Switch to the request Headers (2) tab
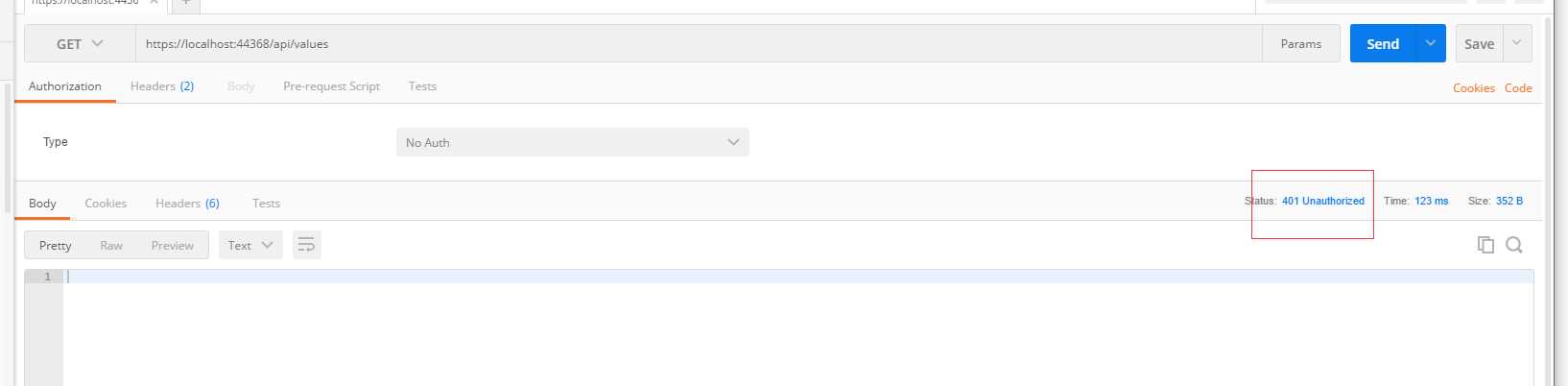The width and height of the screenshot is (1568, 386). point(162,86)
